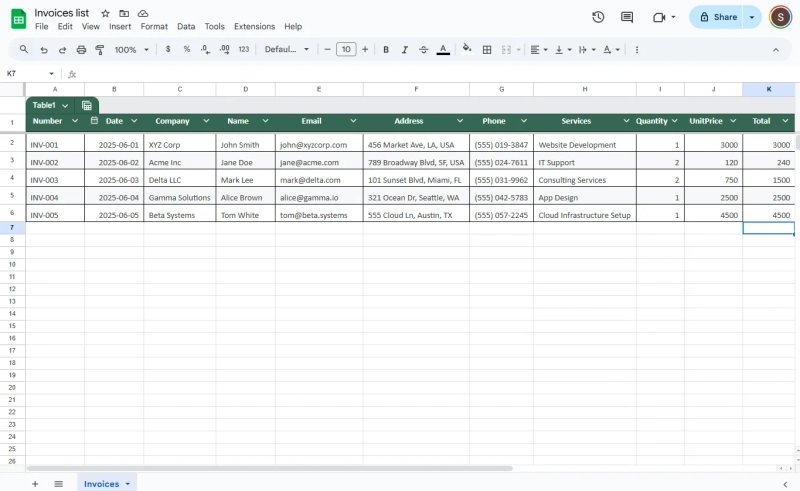Open the Company column filter arrow

click(x=206, y=121)
